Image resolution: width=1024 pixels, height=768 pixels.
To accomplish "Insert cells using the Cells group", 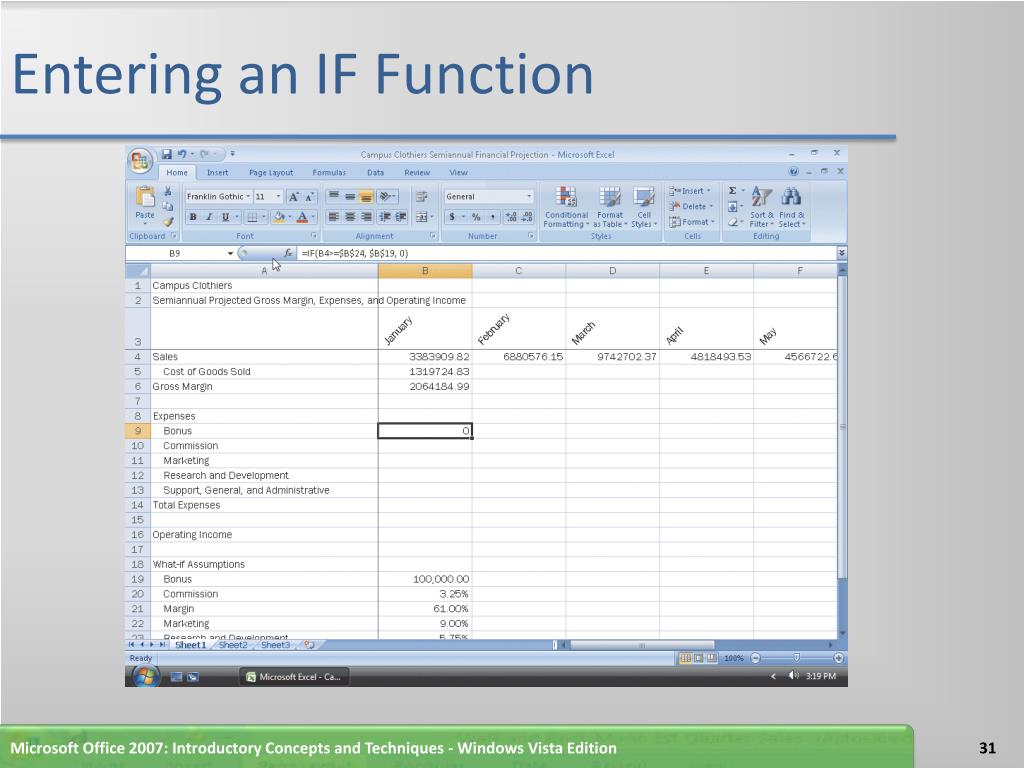I will (x=690, y=191).
